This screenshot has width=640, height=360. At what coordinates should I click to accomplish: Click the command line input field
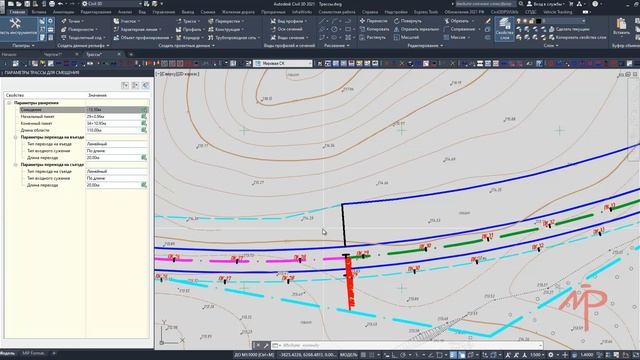[408, 345]
